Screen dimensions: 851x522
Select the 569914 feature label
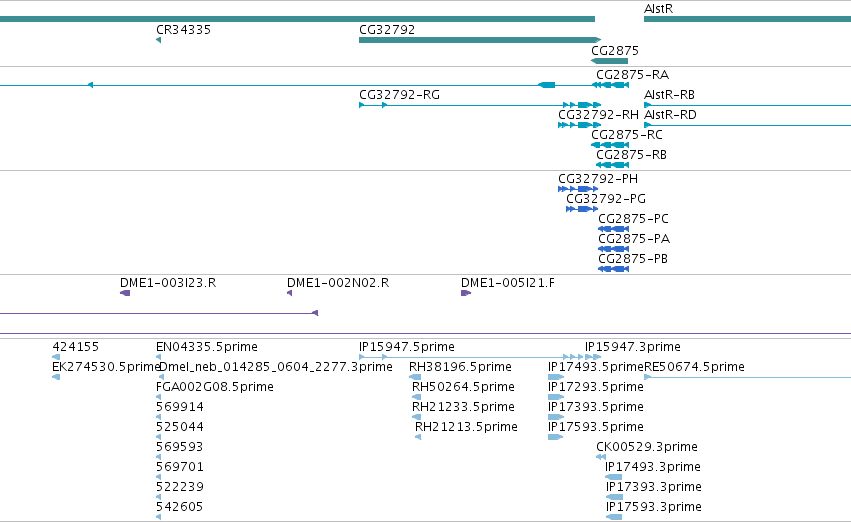(180, 407)
